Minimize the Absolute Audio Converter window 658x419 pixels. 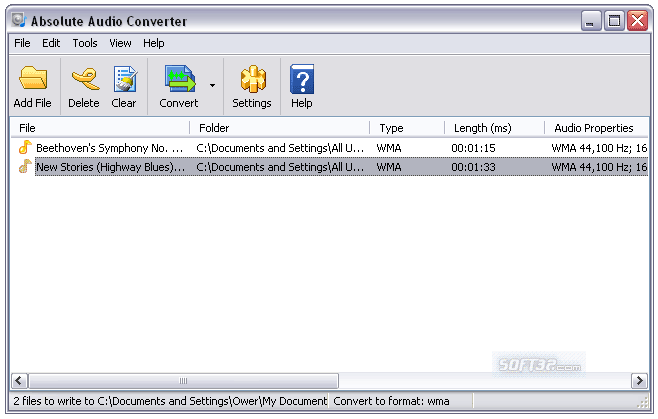[591, 21]
